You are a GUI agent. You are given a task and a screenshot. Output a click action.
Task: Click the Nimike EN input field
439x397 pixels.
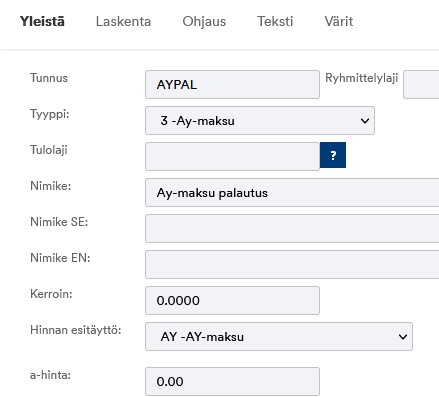(x=292, y=264)
